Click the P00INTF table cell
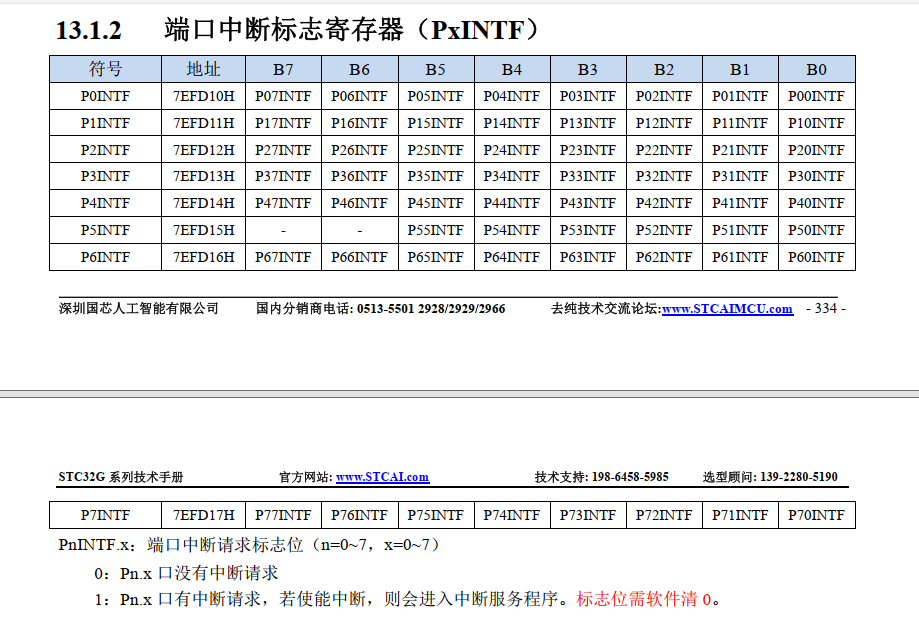The image size is (919, 619). [x=816, y=96]
